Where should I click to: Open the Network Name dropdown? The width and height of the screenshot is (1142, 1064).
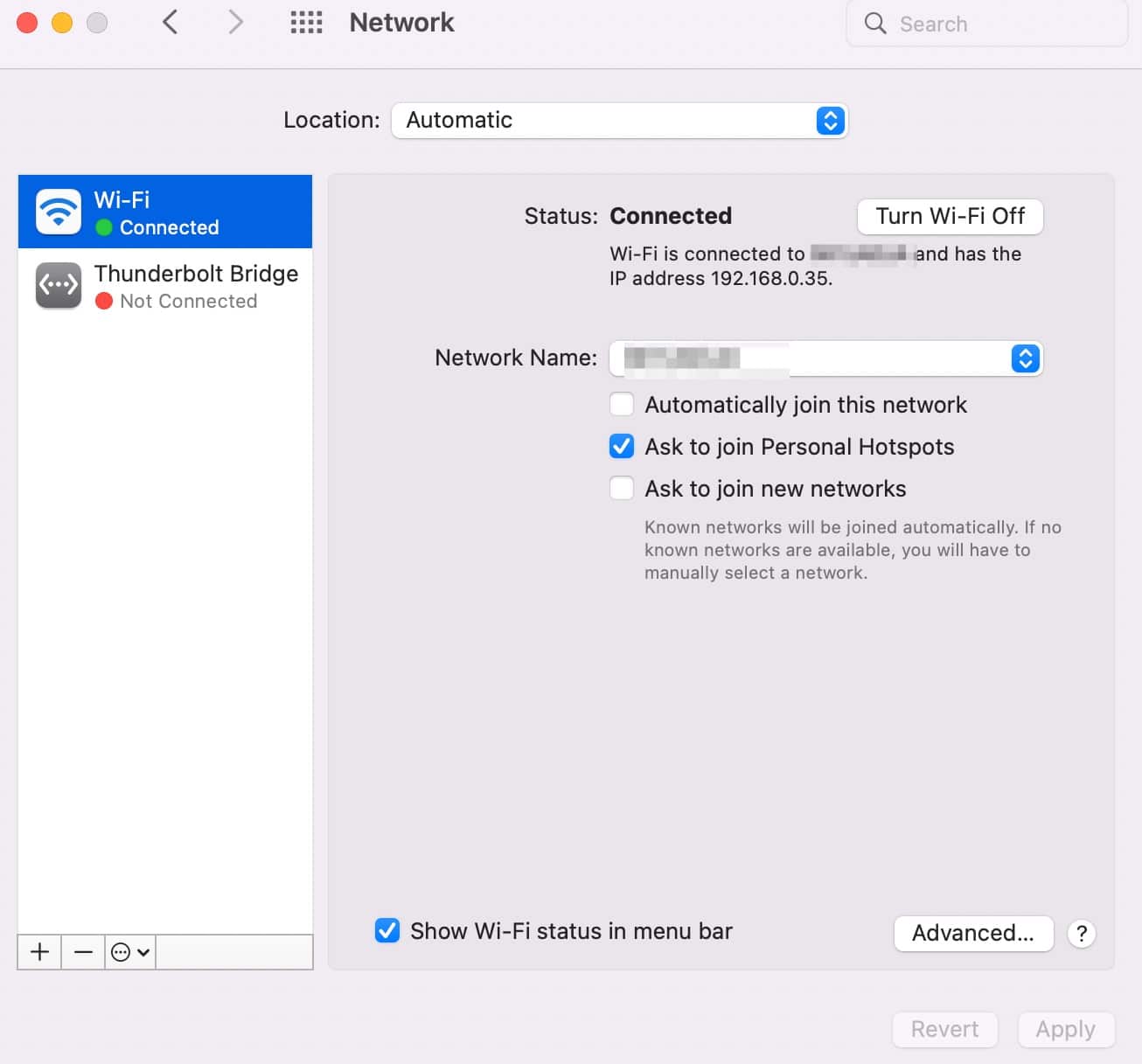(1023, 358)
